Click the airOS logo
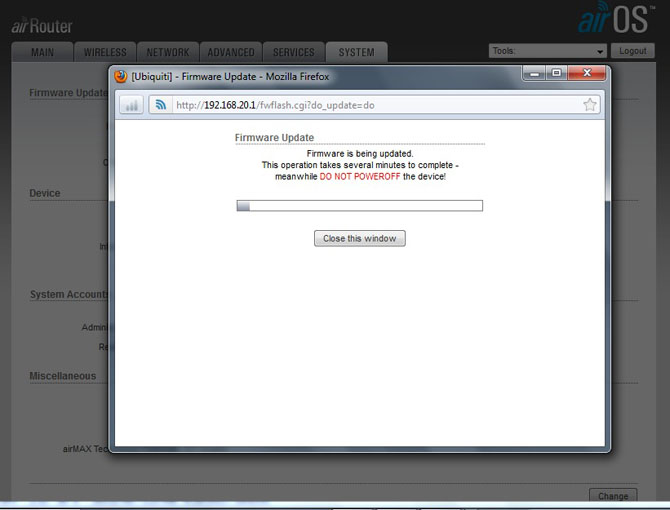The image size is (670, 510). click(x=615, y=18)
